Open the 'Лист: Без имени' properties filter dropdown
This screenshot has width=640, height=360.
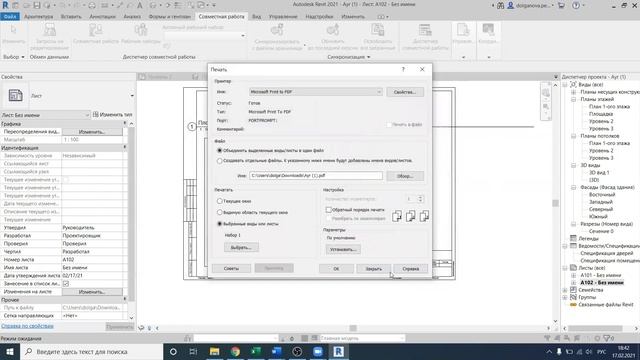[x=87, y=115]
